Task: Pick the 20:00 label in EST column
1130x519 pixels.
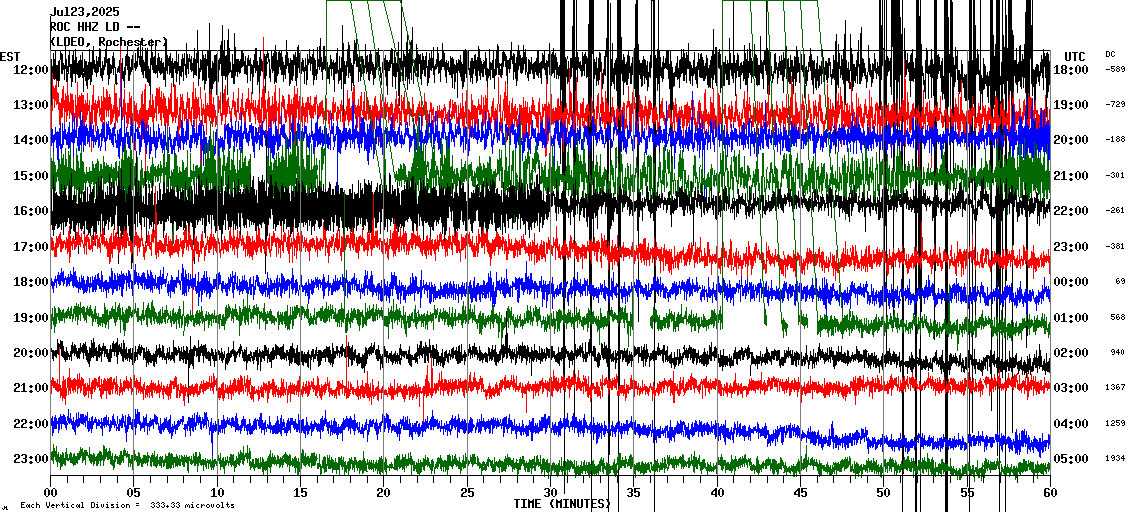Action: coord(30,352)
